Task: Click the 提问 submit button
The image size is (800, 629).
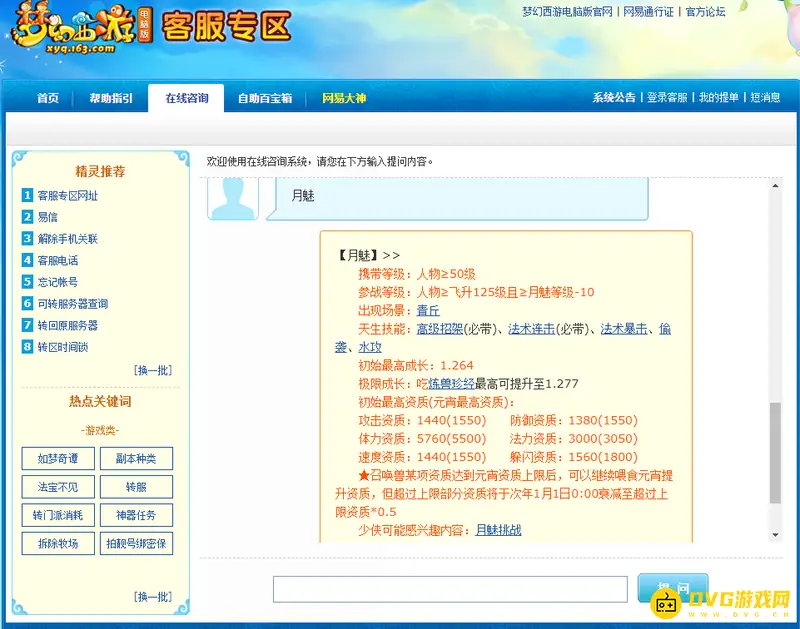Action: 673,588
